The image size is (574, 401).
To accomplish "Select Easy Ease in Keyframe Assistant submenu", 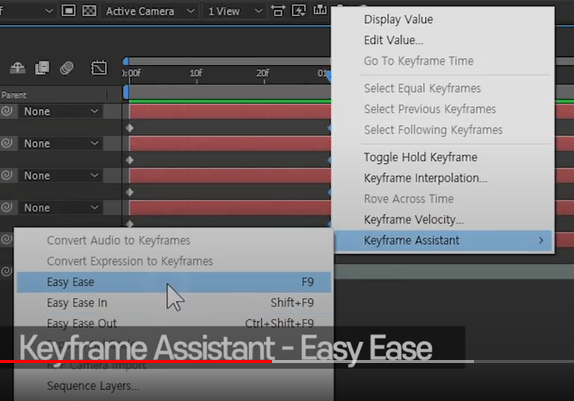I will (x=174, y=282).
